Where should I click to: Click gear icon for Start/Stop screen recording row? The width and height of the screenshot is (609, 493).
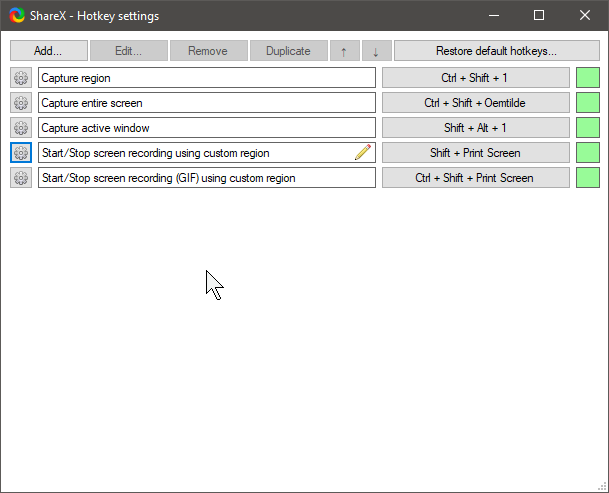pos(21,153)
